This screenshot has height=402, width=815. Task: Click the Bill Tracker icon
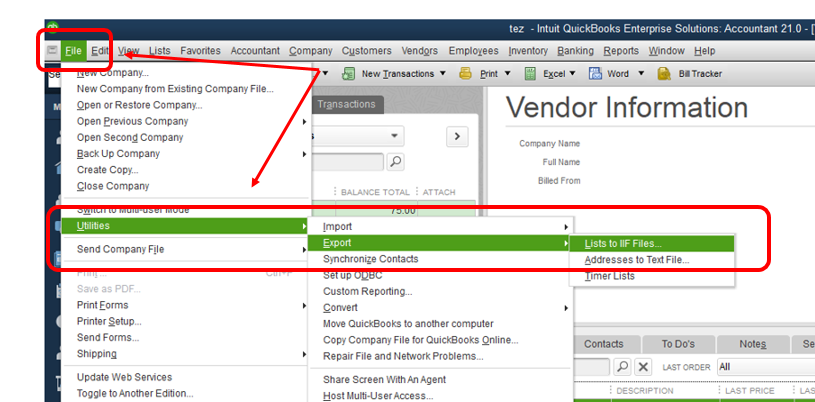[x=664, y=74]
